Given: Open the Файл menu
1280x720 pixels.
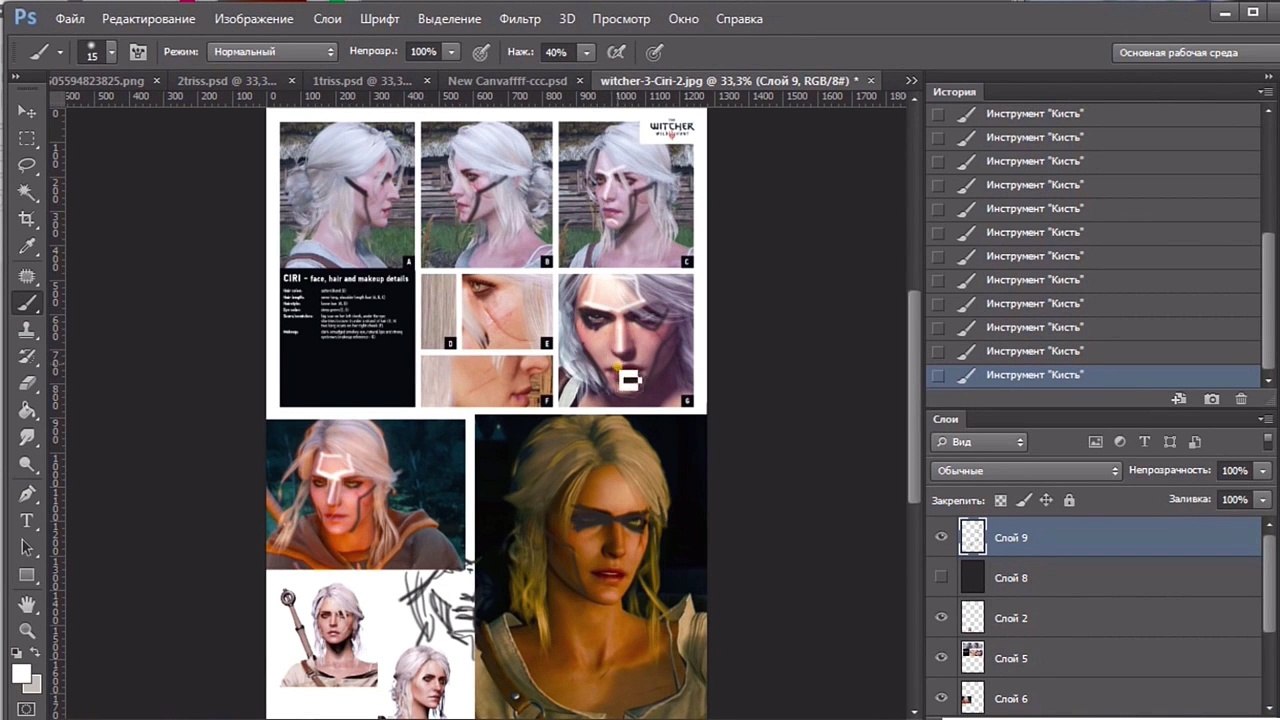Looking at the screenshot, I should point(70,19).
